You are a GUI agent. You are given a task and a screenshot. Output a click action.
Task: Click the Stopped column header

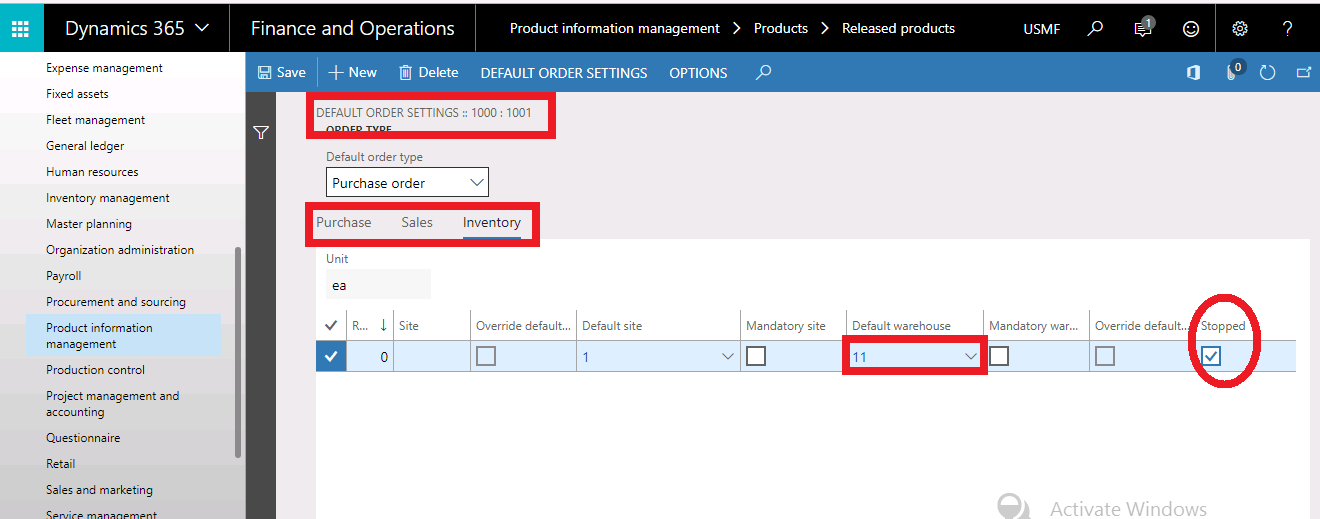1223,325
